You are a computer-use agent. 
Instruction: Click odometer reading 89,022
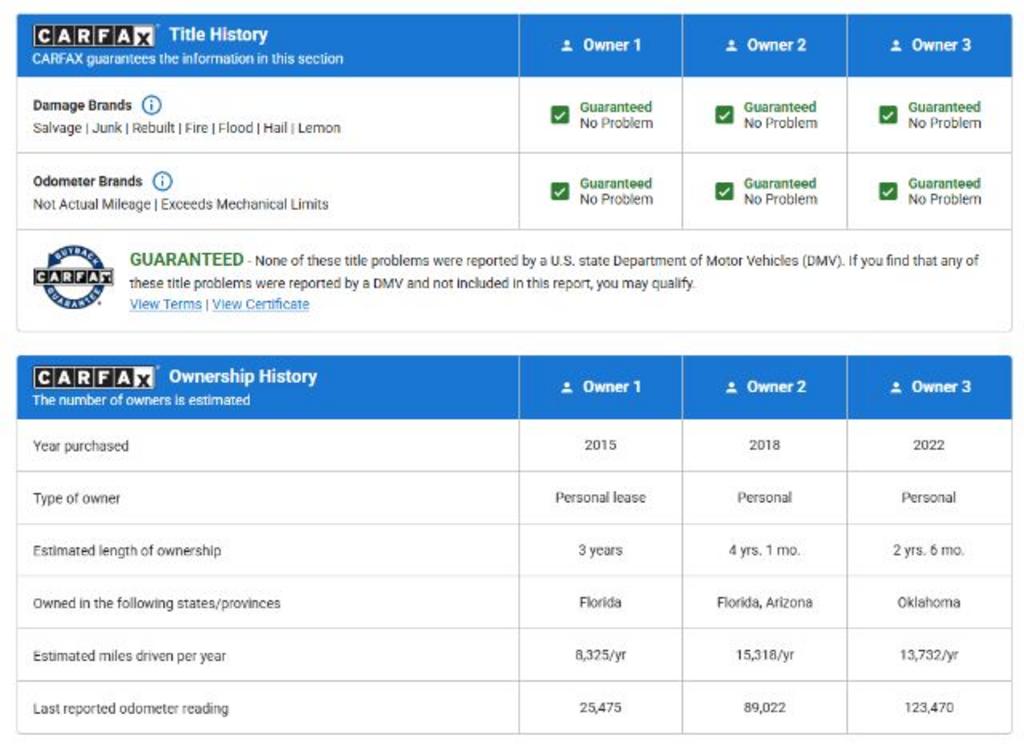coord(765,707)
